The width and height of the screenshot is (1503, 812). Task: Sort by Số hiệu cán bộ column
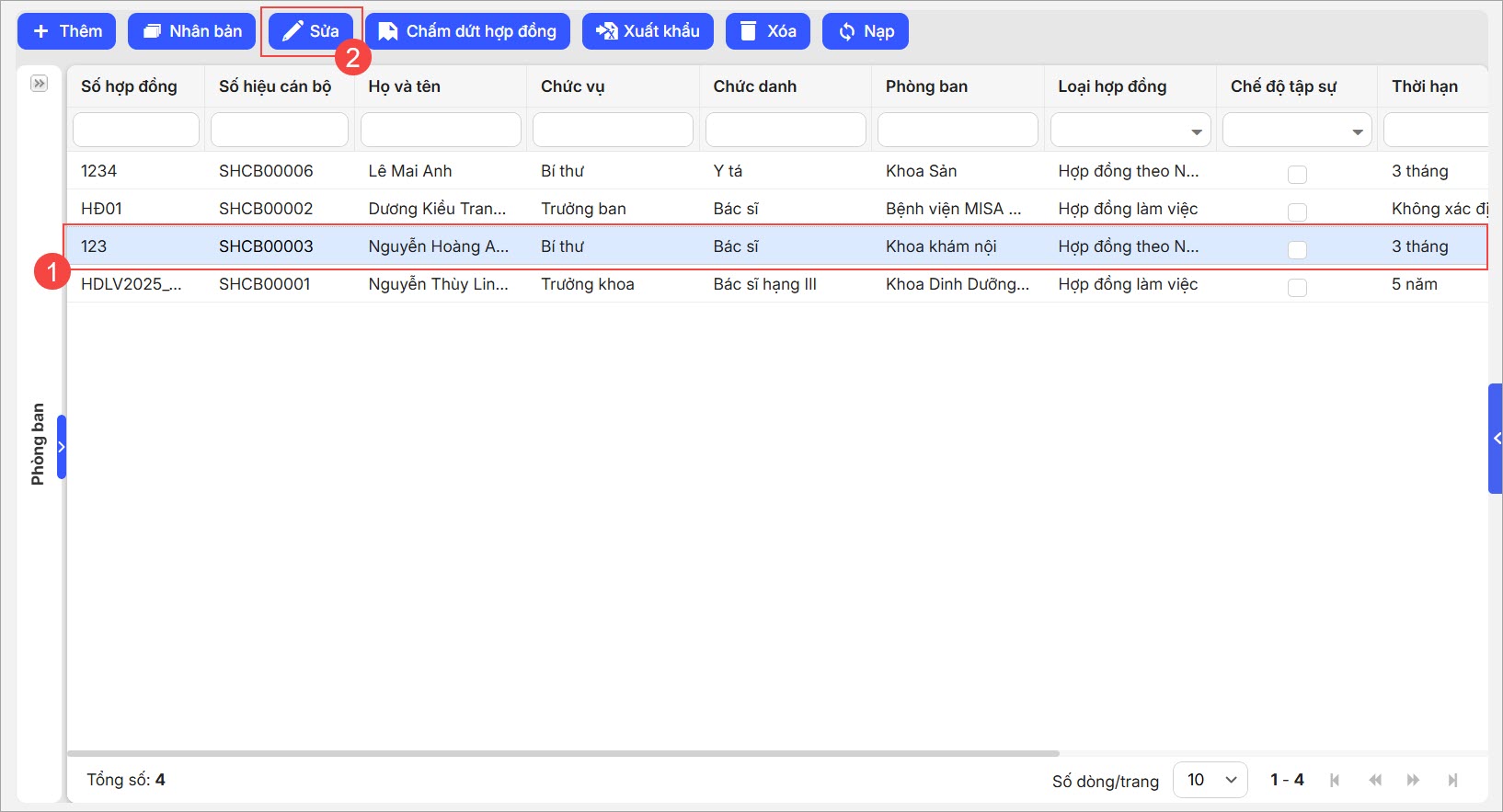click(275, 86)
